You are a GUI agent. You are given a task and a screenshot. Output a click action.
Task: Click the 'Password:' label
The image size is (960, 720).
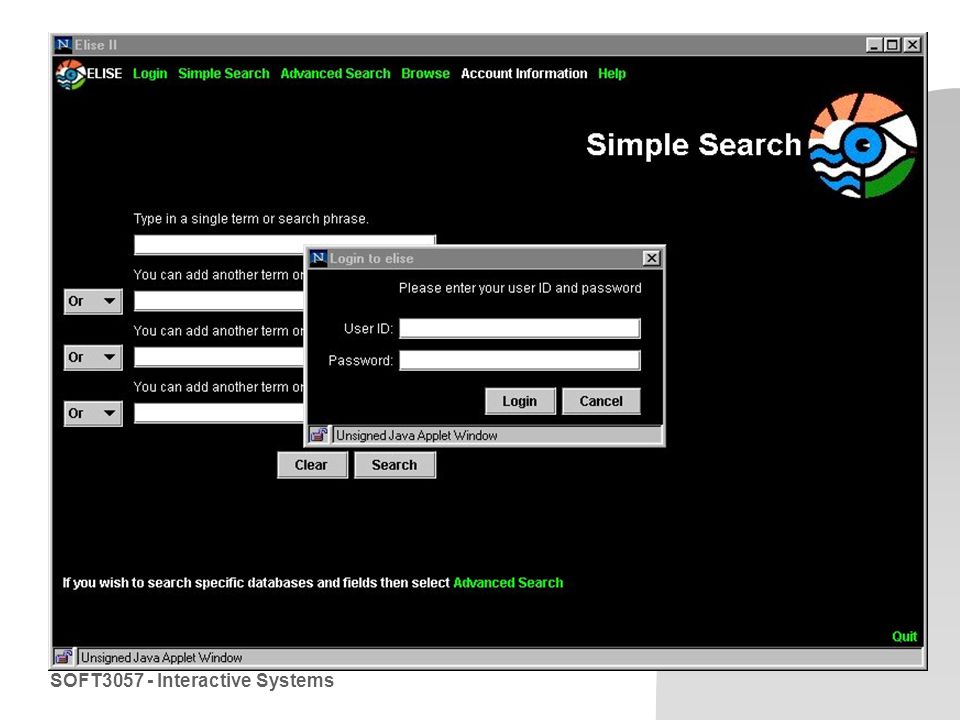coord(361,361)
